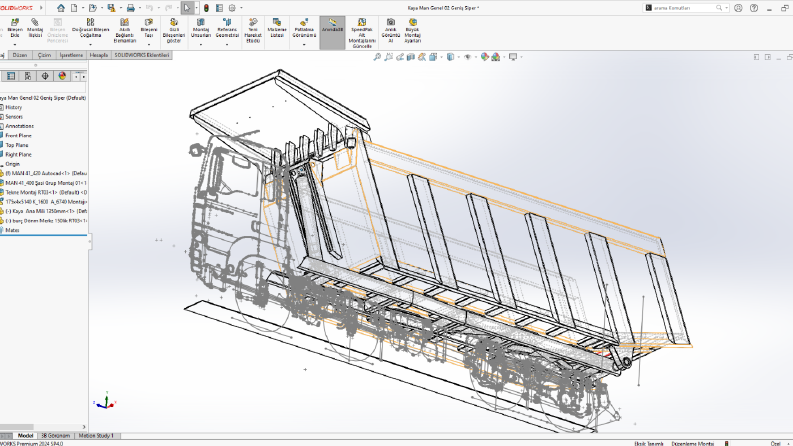The width and height of the screenshot is (793, 446).
Task: Toggle Hide/Show Items eye icon
Action: point(468,57)
